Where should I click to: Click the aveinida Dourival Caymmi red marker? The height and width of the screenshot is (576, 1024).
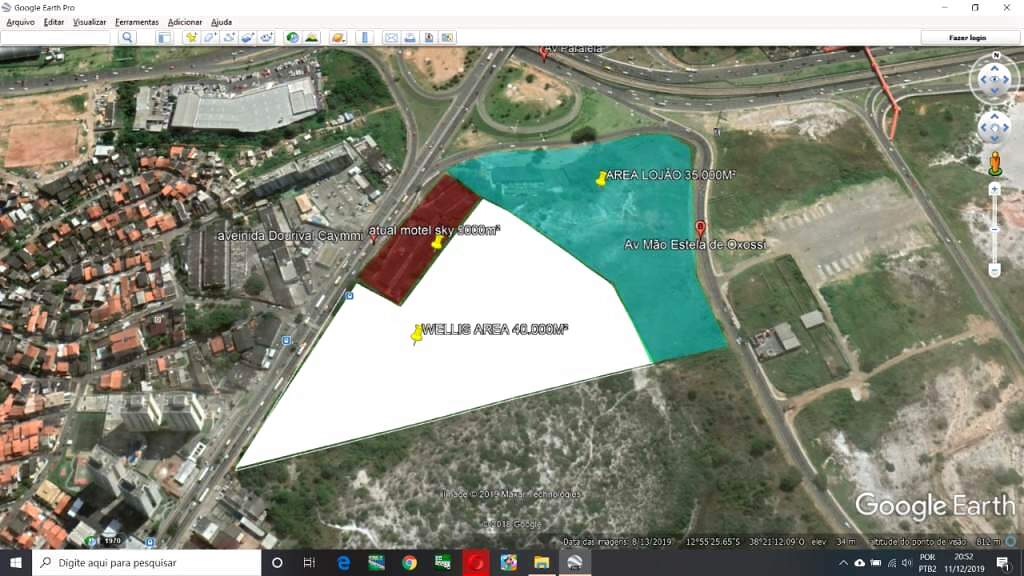[x=373, y=238]
